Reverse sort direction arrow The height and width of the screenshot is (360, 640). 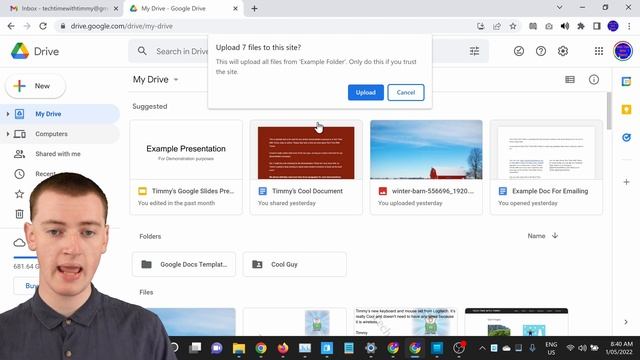(x=555, y=236)
